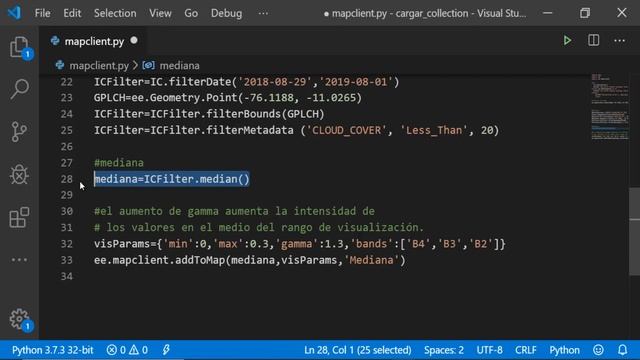Open the Selection menu
The width and height of the screenshot is (640, 360).
(115, 13)
